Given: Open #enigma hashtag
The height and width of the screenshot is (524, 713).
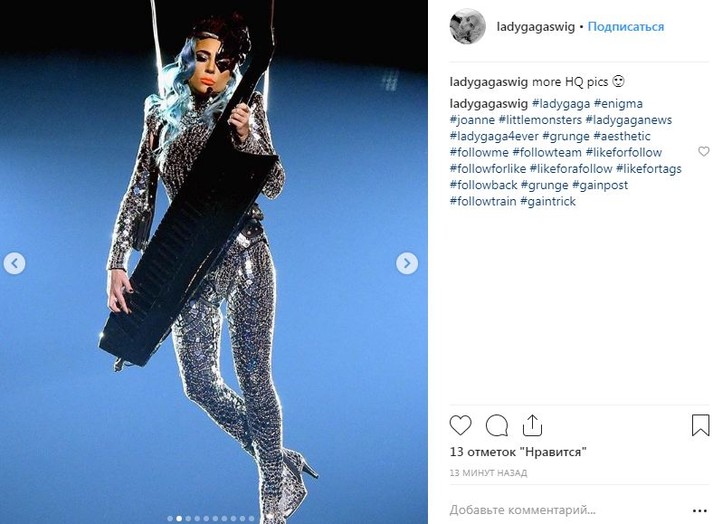Looking at the screenshot, I should (x=618, y=104).
